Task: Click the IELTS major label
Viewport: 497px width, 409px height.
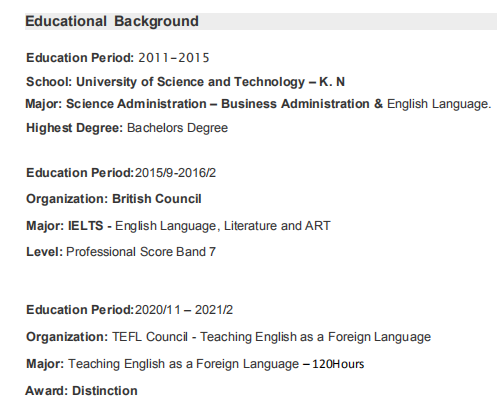Action: [86, 226]
